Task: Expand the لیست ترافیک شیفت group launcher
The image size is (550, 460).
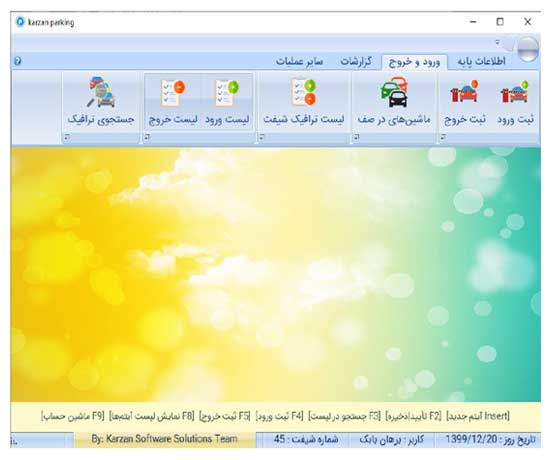Action: coord(262,137)
